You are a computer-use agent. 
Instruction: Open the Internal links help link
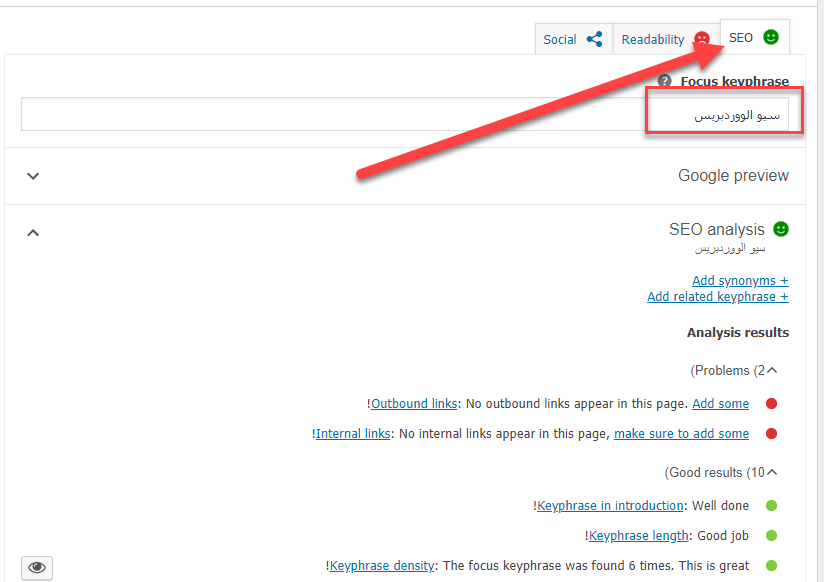pyautogui.click(x=353, y=434)
